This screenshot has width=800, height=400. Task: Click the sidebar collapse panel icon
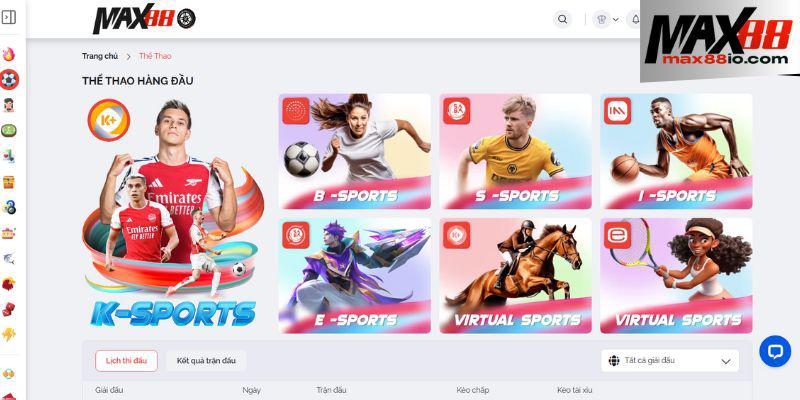tap(9, 17)
